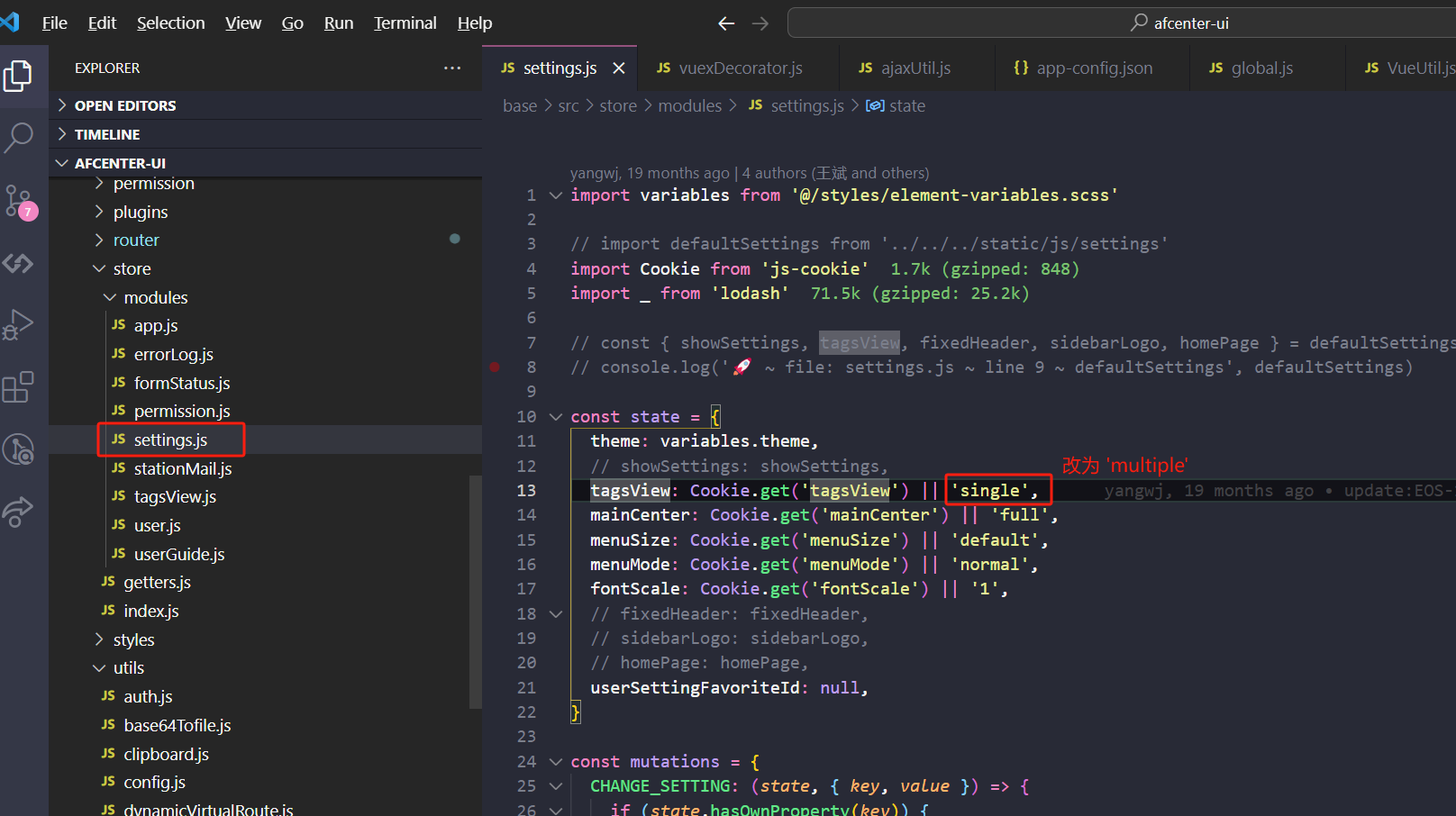
Task: Go back with the left arrow
Action: [x=726, y=23]
